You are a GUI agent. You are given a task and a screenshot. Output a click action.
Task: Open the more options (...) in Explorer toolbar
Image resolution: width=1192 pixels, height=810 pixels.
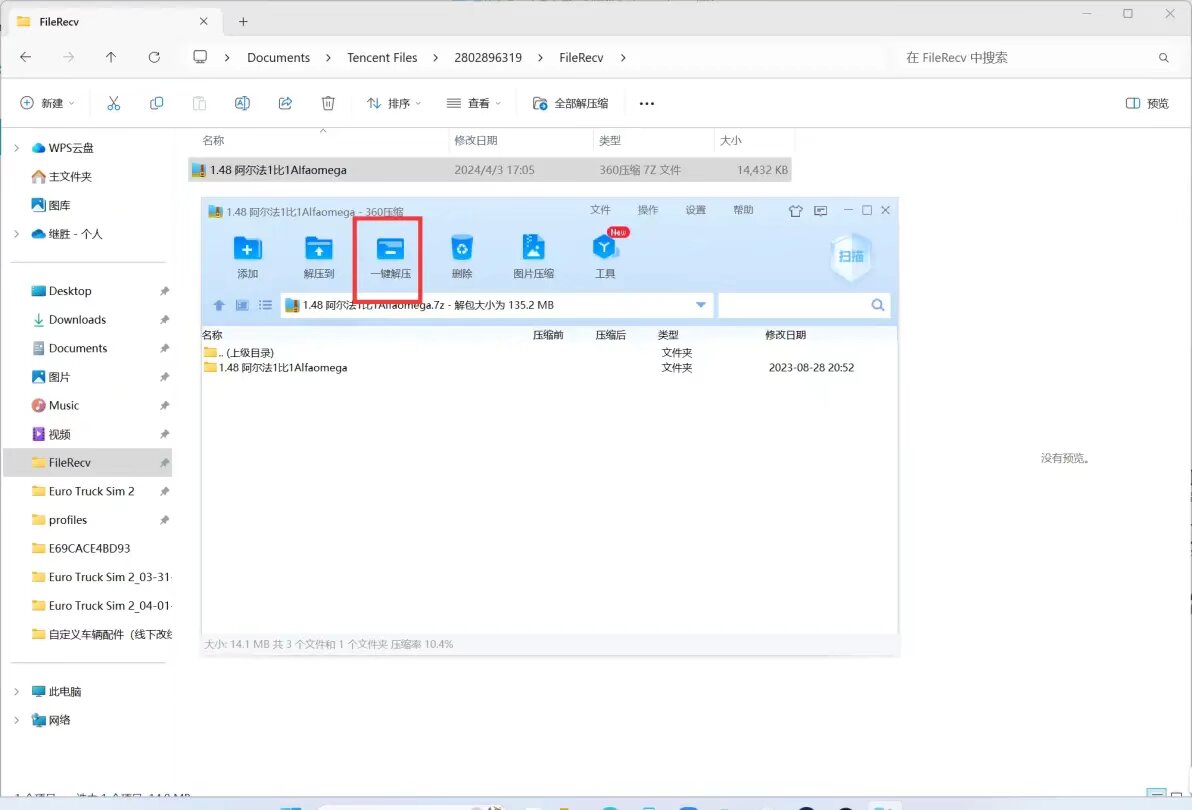(x=646, y=103)
